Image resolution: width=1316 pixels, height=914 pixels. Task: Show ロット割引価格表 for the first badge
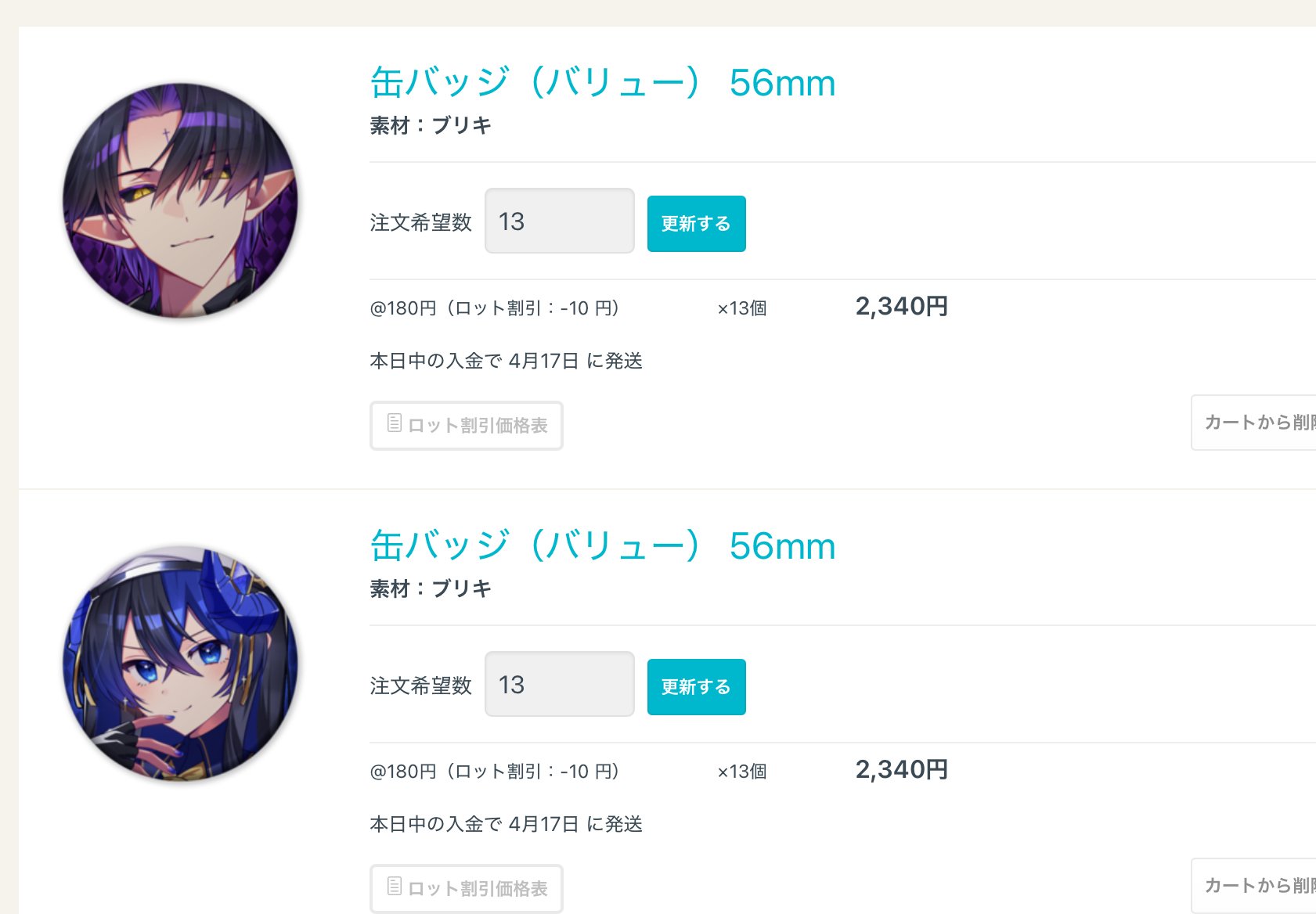click(x=467, y=426)
